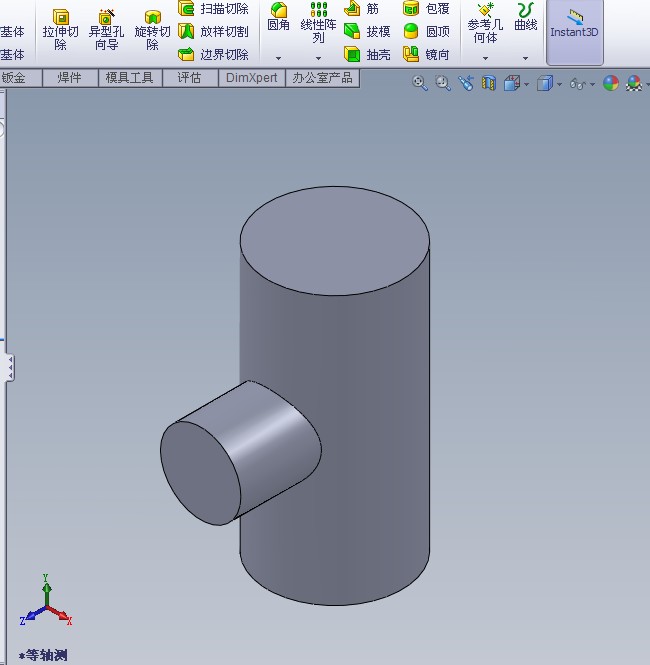This screenshot has width=650, height=665.
Task: Apply the 圆角 fillet tool
Action: click(x=279, y=17)
